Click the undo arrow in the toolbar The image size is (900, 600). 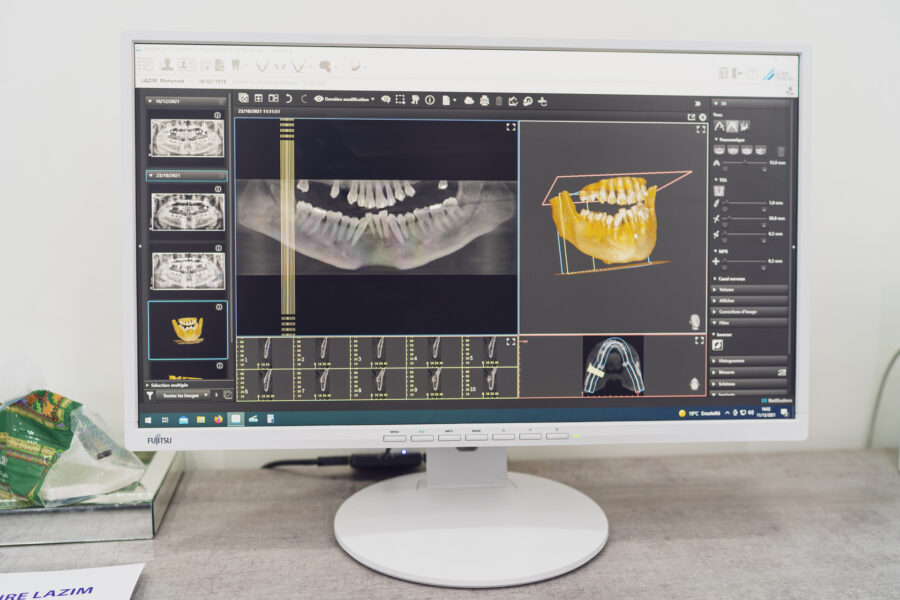tap(289, 99)
